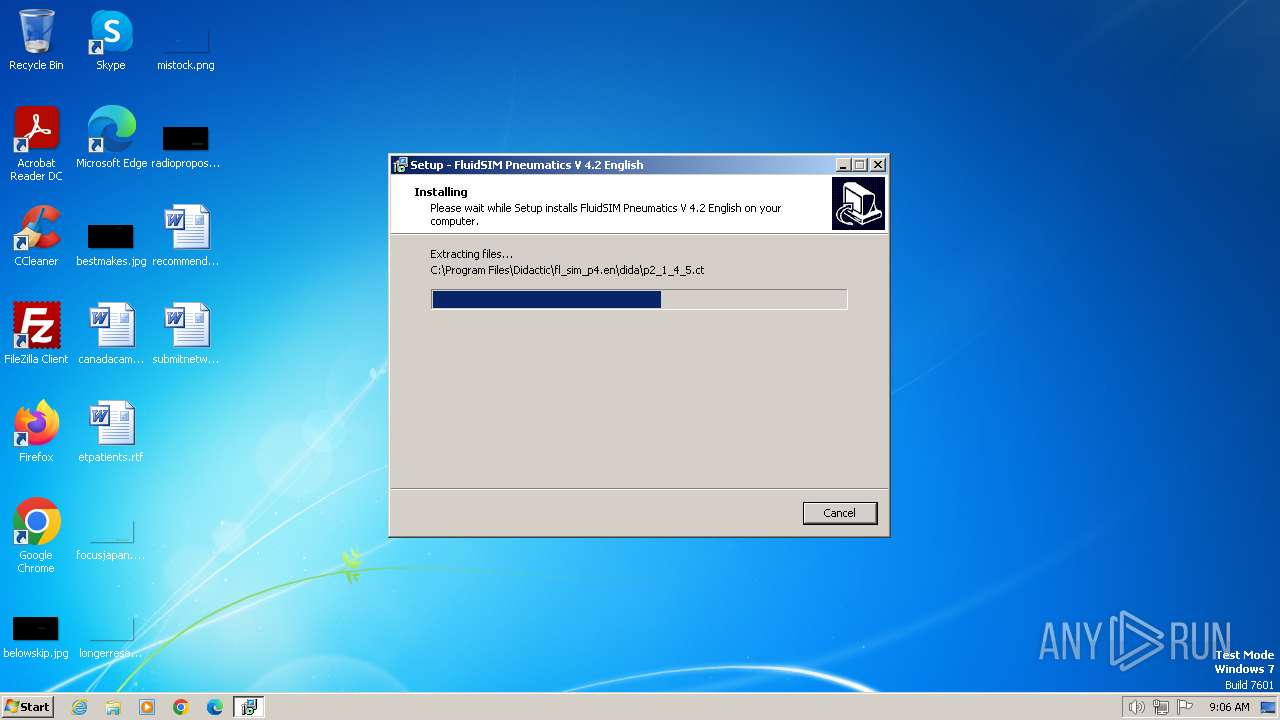Click the Setup installer taskbar button
1280x720 pixels.
(x=249, y=707)
